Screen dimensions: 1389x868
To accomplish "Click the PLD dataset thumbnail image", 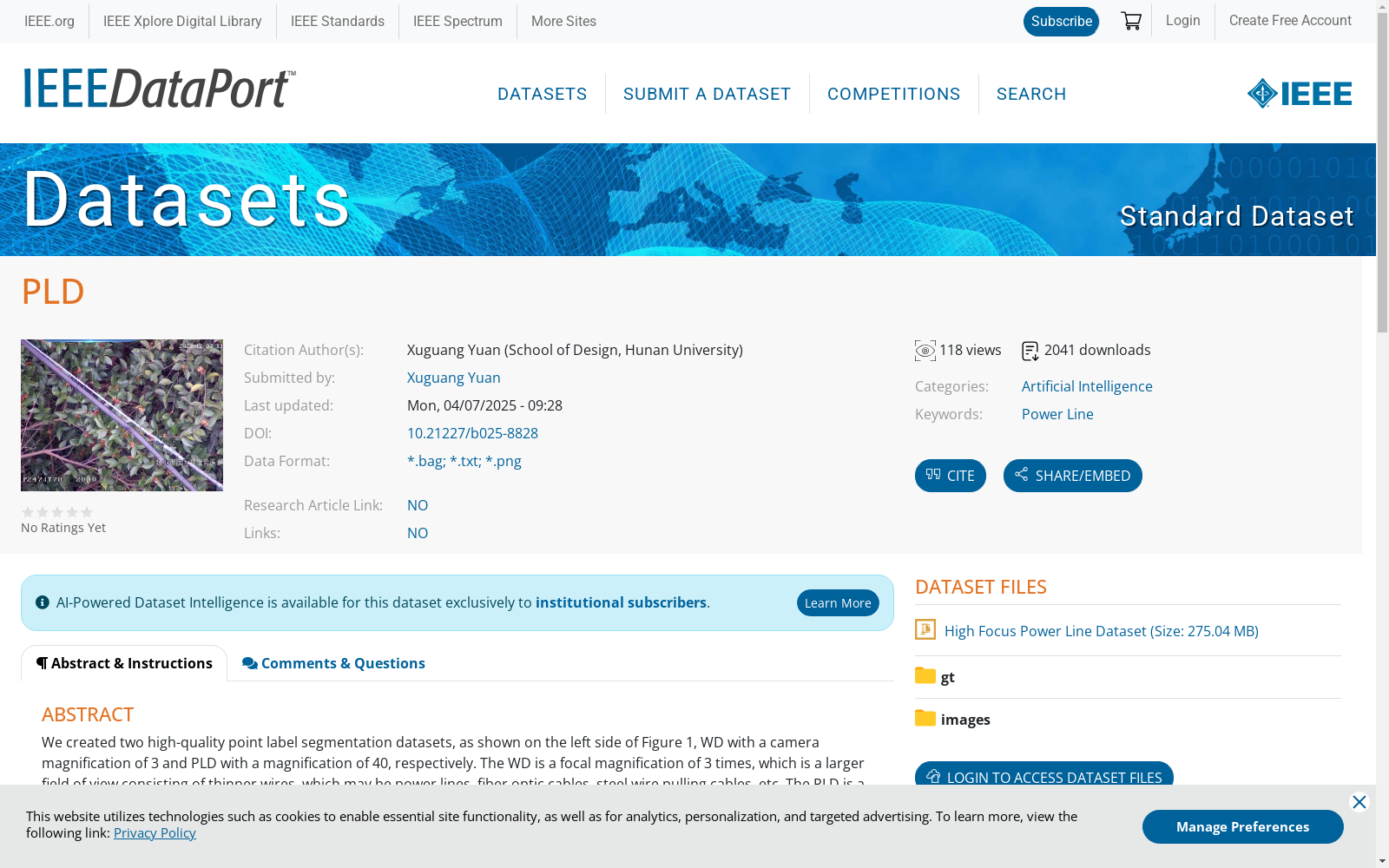I will (x=122, y=415).
